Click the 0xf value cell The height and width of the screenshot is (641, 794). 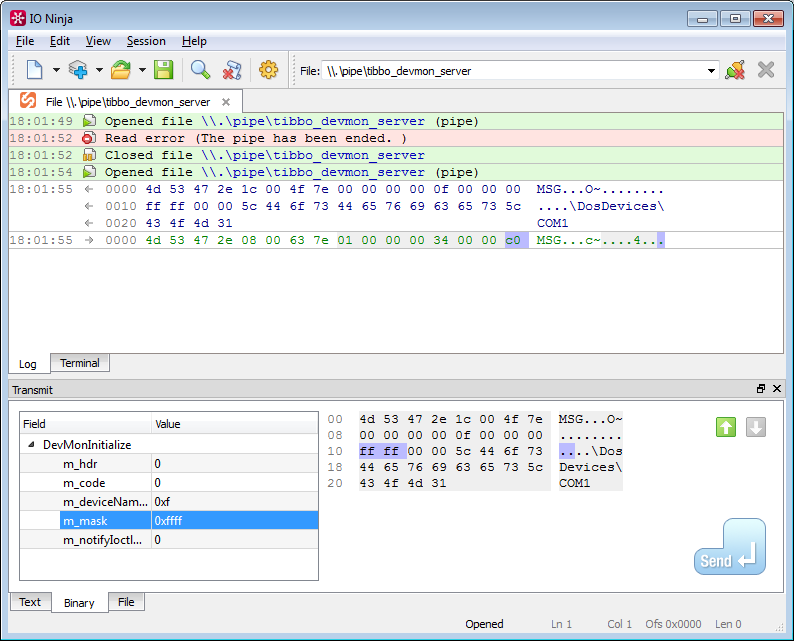coord(235,502)
